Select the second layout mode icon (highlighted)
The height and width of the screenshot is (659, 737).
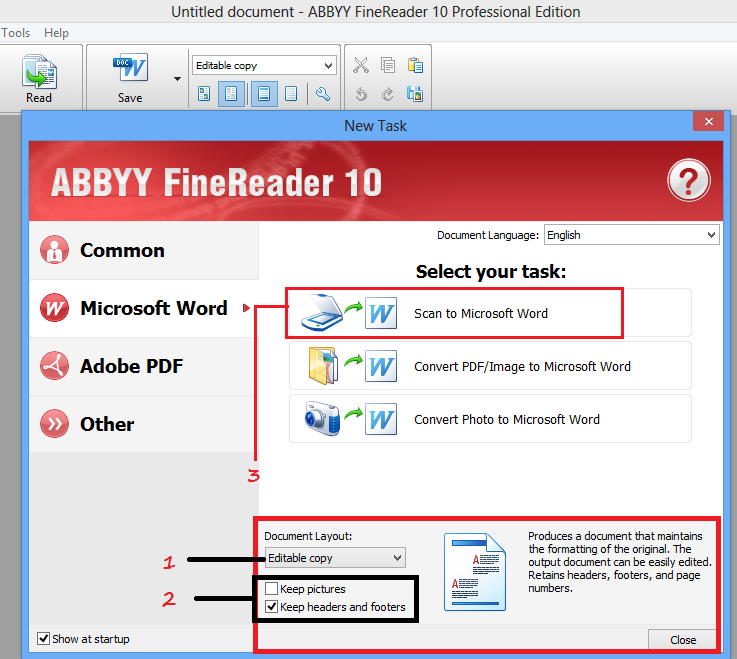pos(231,94)
